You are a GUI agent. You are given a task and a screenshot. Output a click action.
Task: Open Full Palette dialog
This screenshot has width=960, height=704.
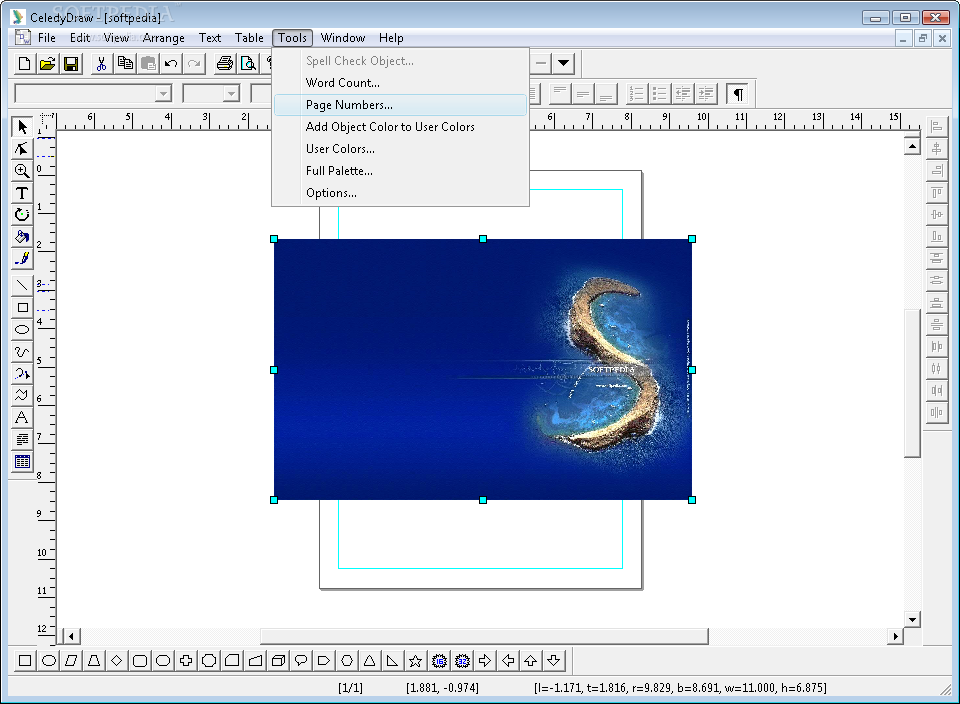click(x=400, y=171)
